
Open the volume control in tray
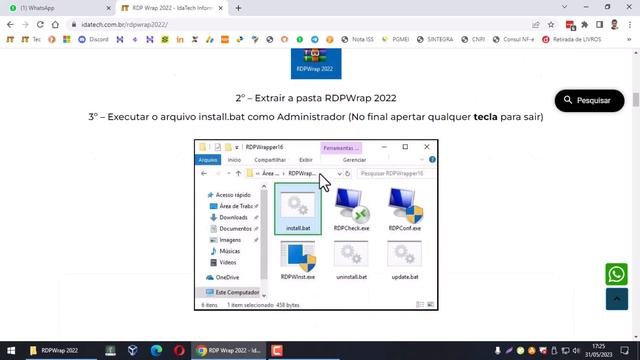pyautogui.click(x=576, y=351)
